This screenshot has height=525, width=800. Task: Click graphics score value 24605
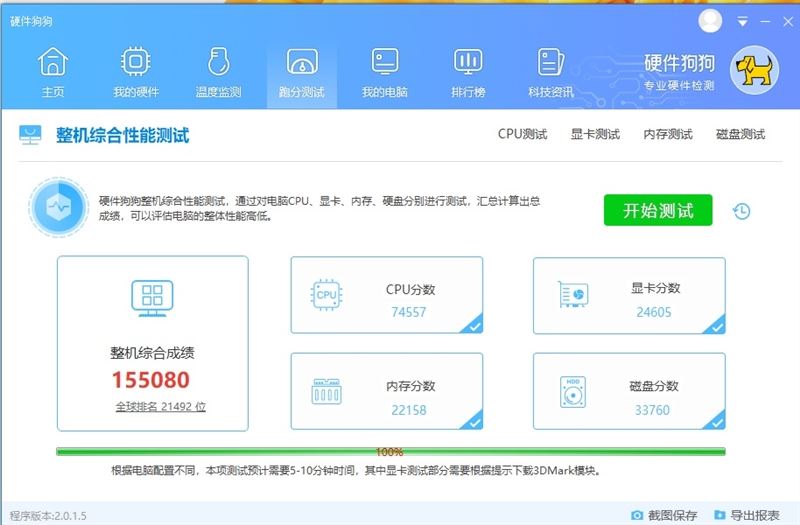point(654,312)
